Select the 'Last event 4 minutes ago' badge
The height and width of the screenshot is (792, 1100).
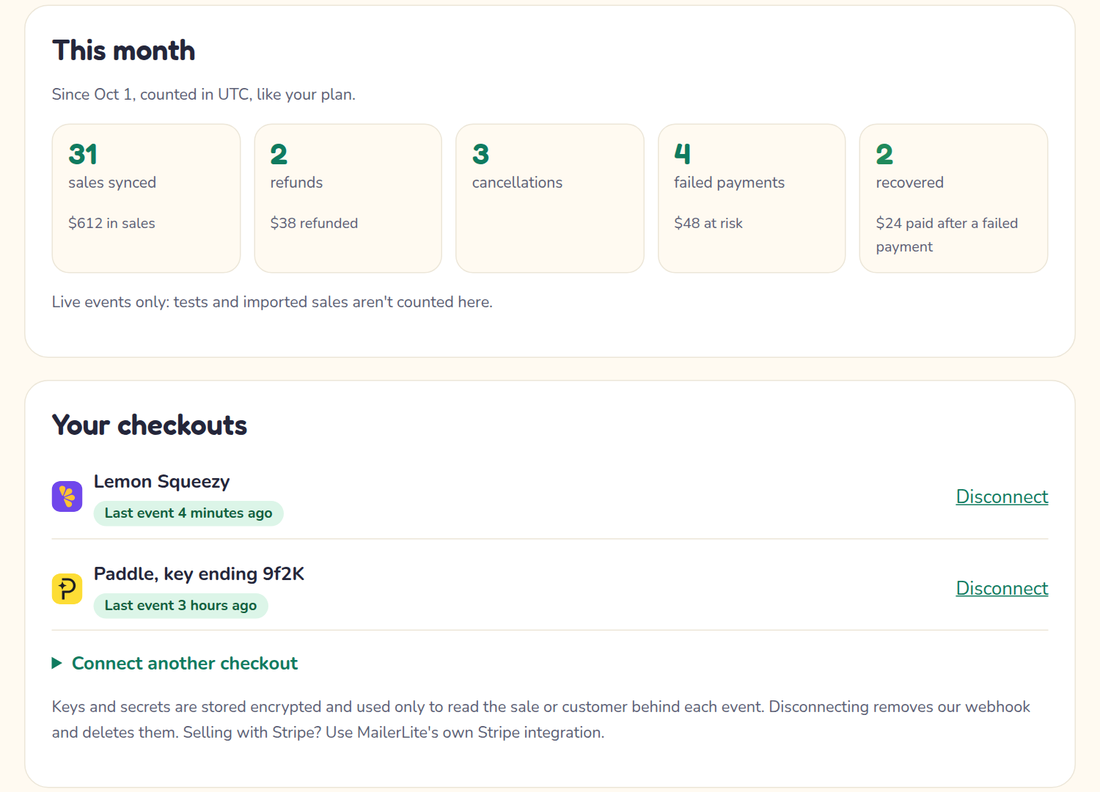pyautogui.click(x=188, y=513)
